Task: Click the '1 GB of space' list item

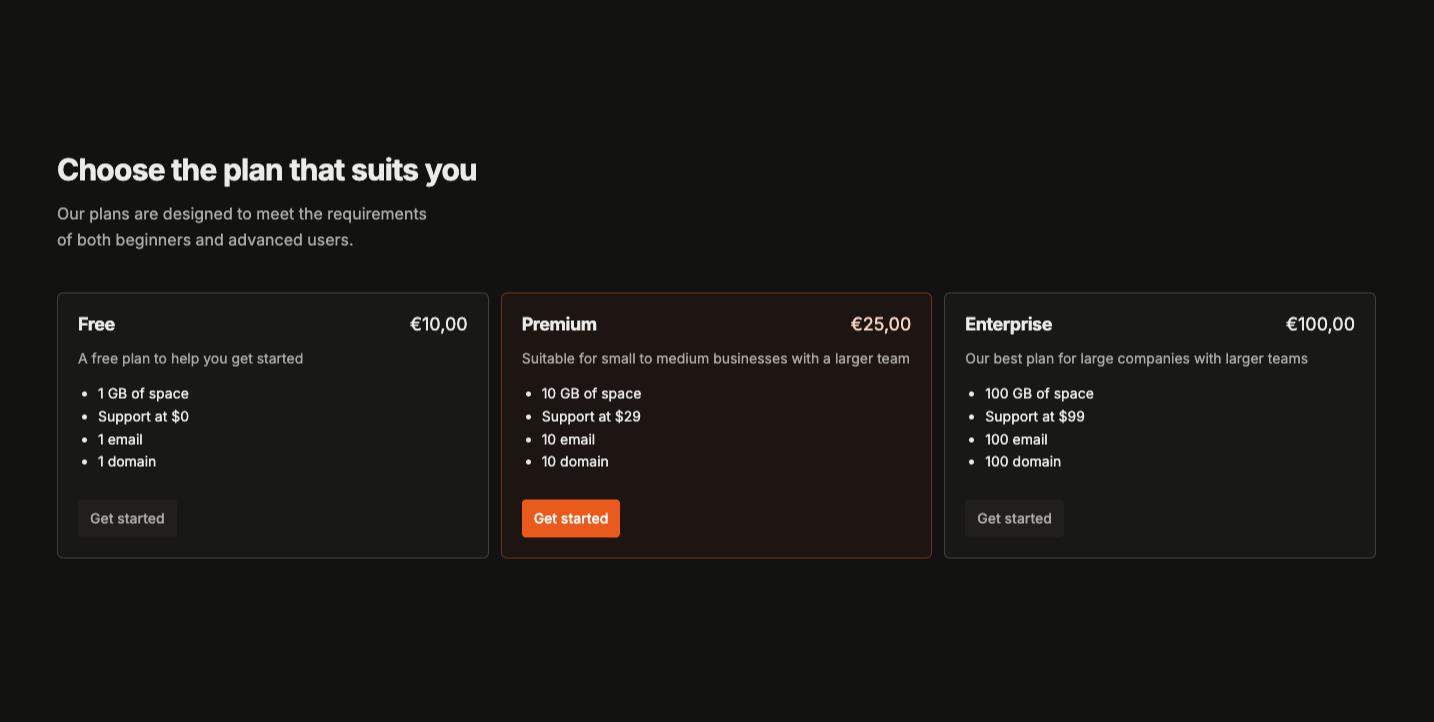Action: coord(143,393)
